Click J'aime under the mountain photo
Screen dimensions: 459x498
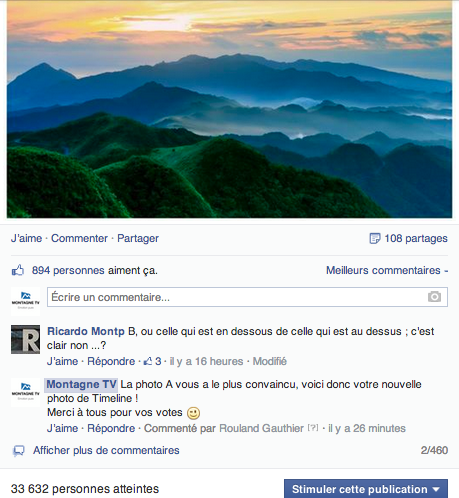click(26, 238)
